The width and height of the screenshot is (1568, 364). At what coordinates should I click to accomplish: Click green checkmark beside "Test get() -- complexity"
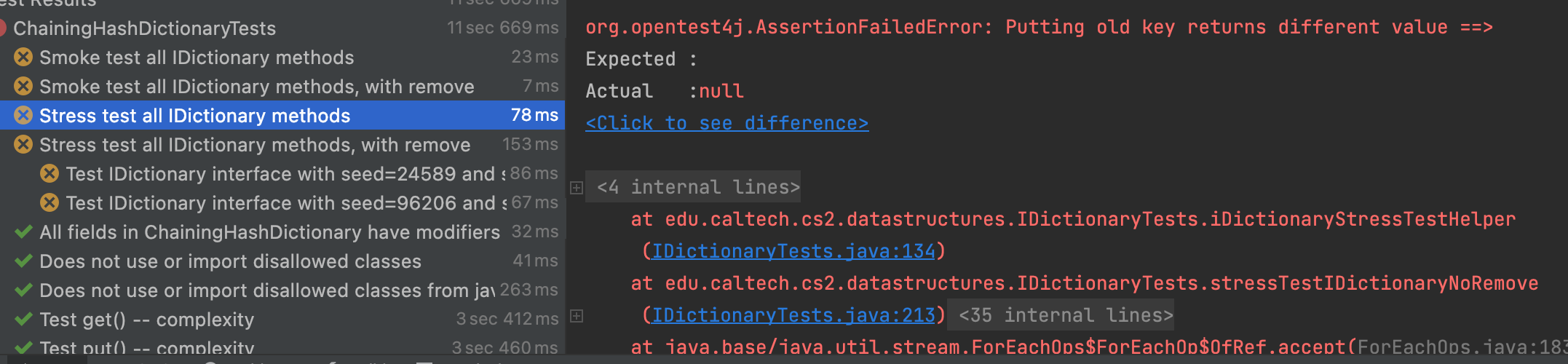pos(23,319)
